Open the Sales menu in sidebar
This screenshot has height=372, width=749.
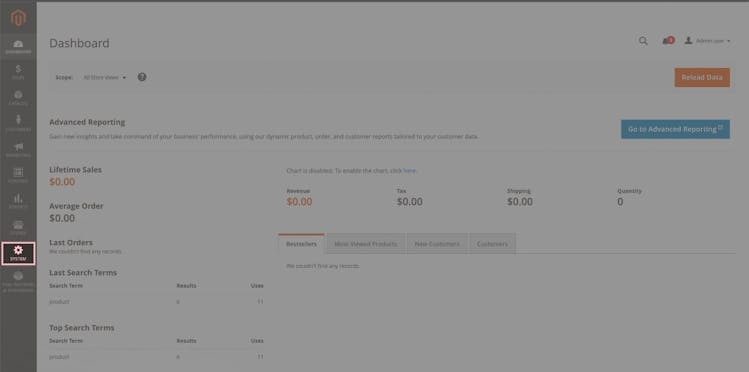pos(18,72)
